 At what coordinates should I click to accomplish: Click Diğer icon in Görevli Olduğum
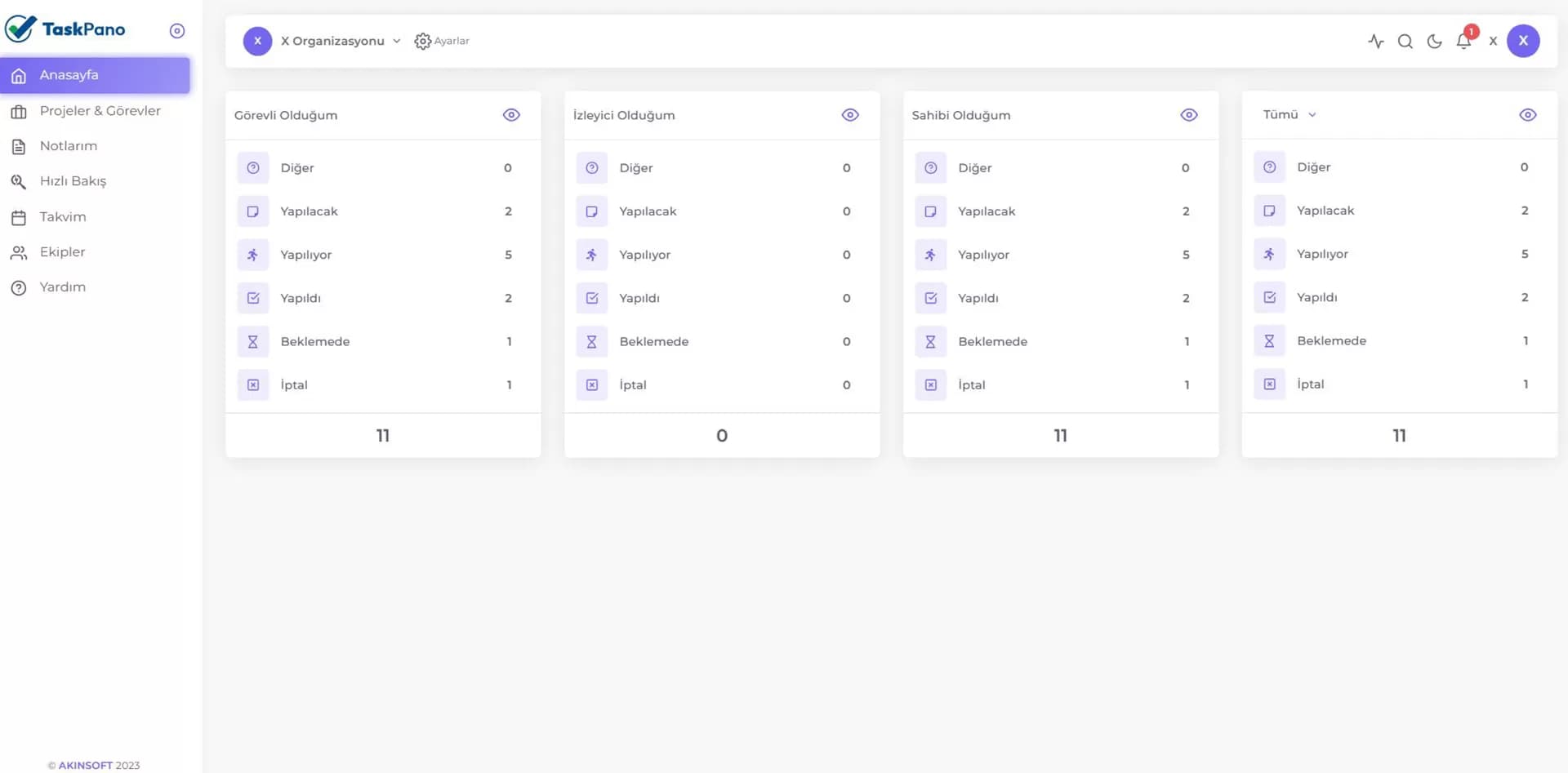point(253,168)
